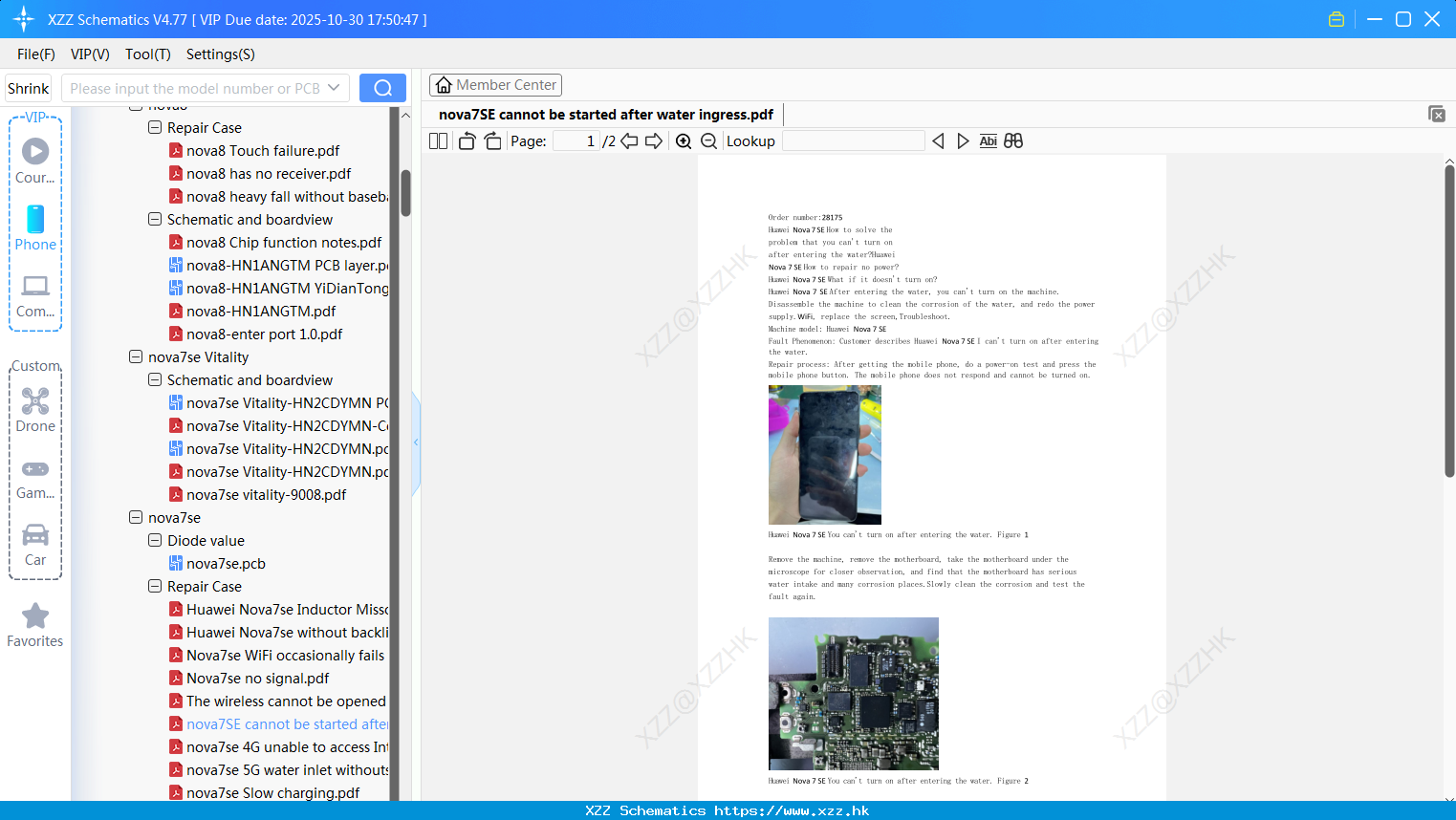Screen dimensions: 1456x820
Task: Click the motherboard photo in PDF
Action: point(854,694)
